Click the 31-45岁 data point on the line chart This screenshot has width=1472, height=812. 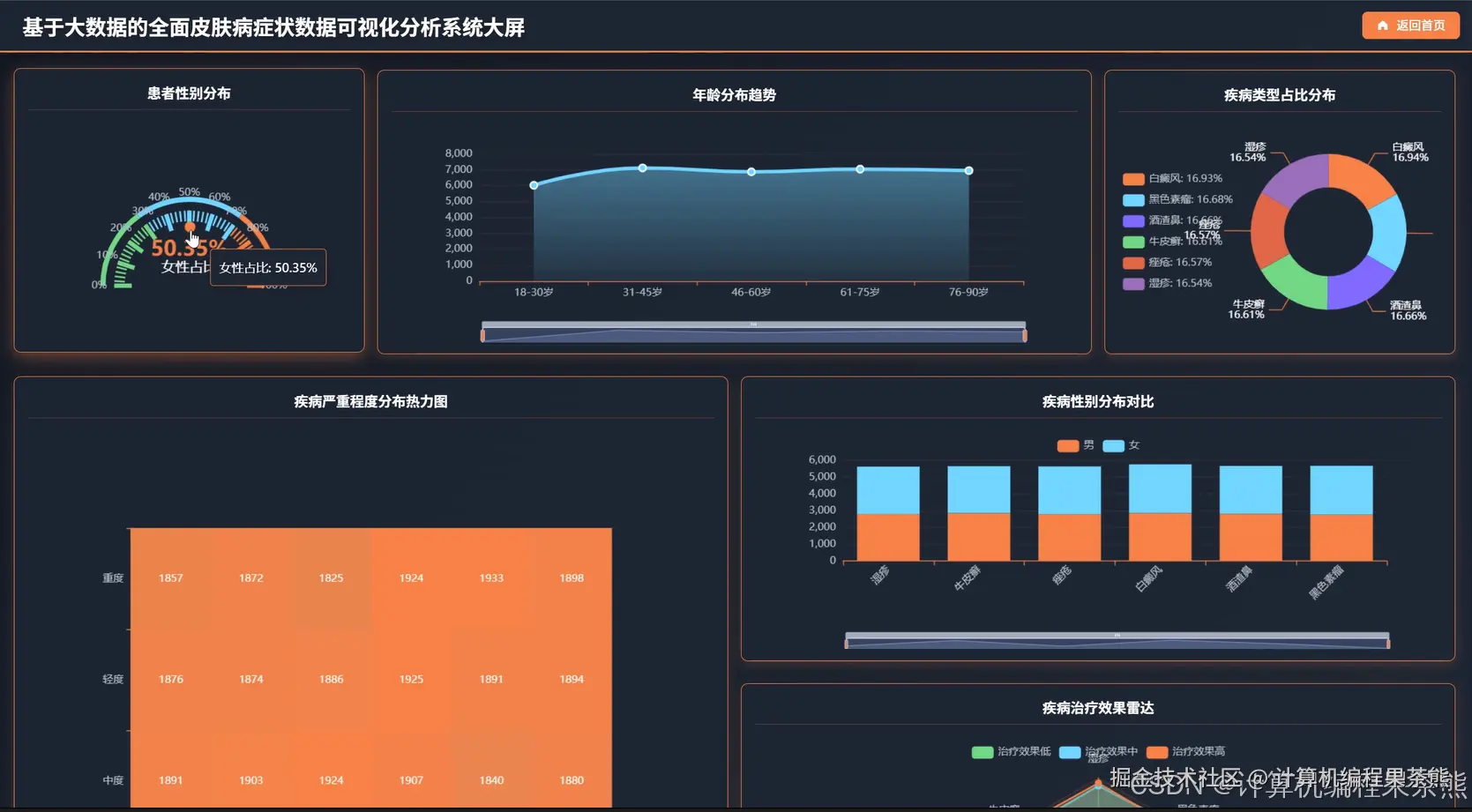click(x=642, y=168)
